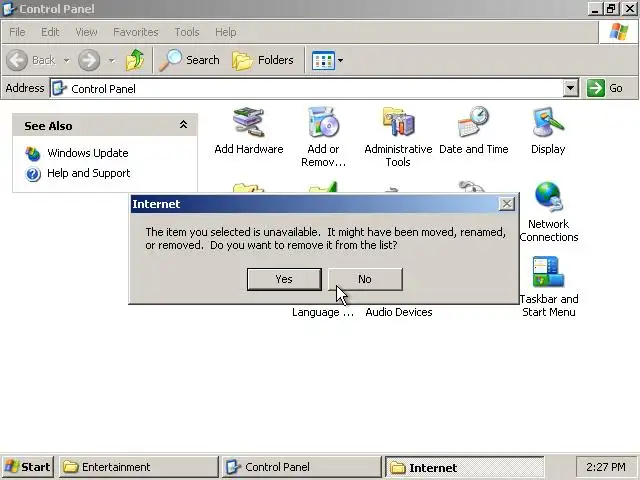640x480 pixels.
Task: Restore down the Control Panel window
Action: pyautogui.click(x=611, y=9)
